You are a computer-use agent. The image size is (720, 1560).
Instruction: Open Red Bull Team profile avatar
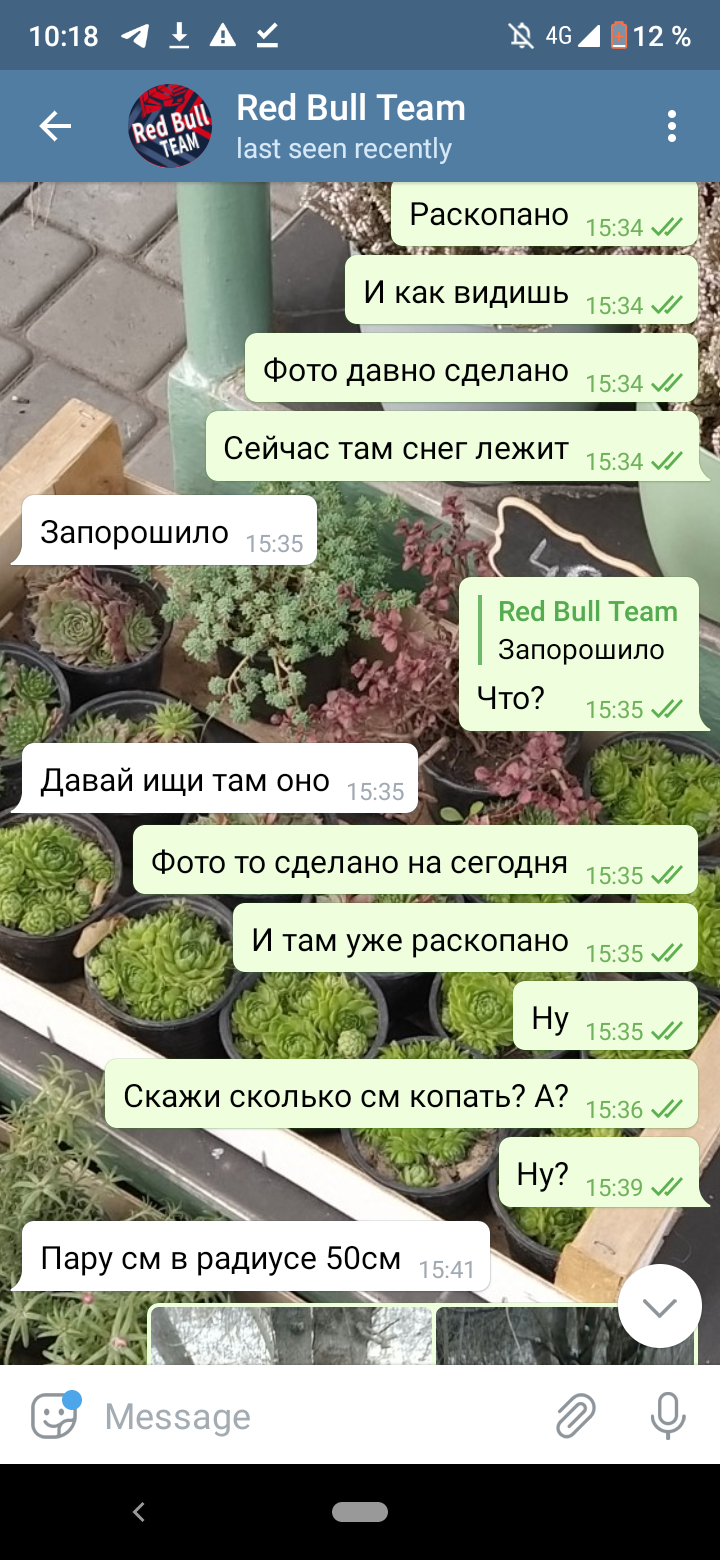(x=171, y=126)
